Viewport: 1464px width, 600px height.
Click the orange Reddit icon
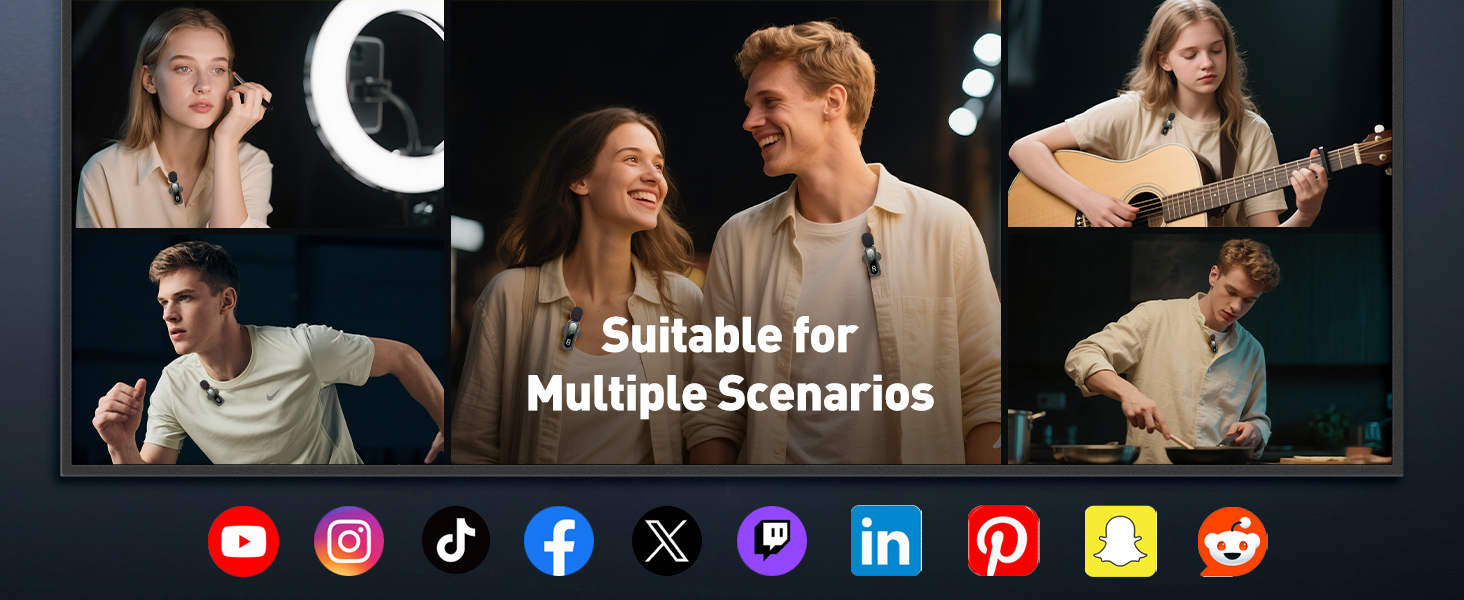[x=1233, y=541]
